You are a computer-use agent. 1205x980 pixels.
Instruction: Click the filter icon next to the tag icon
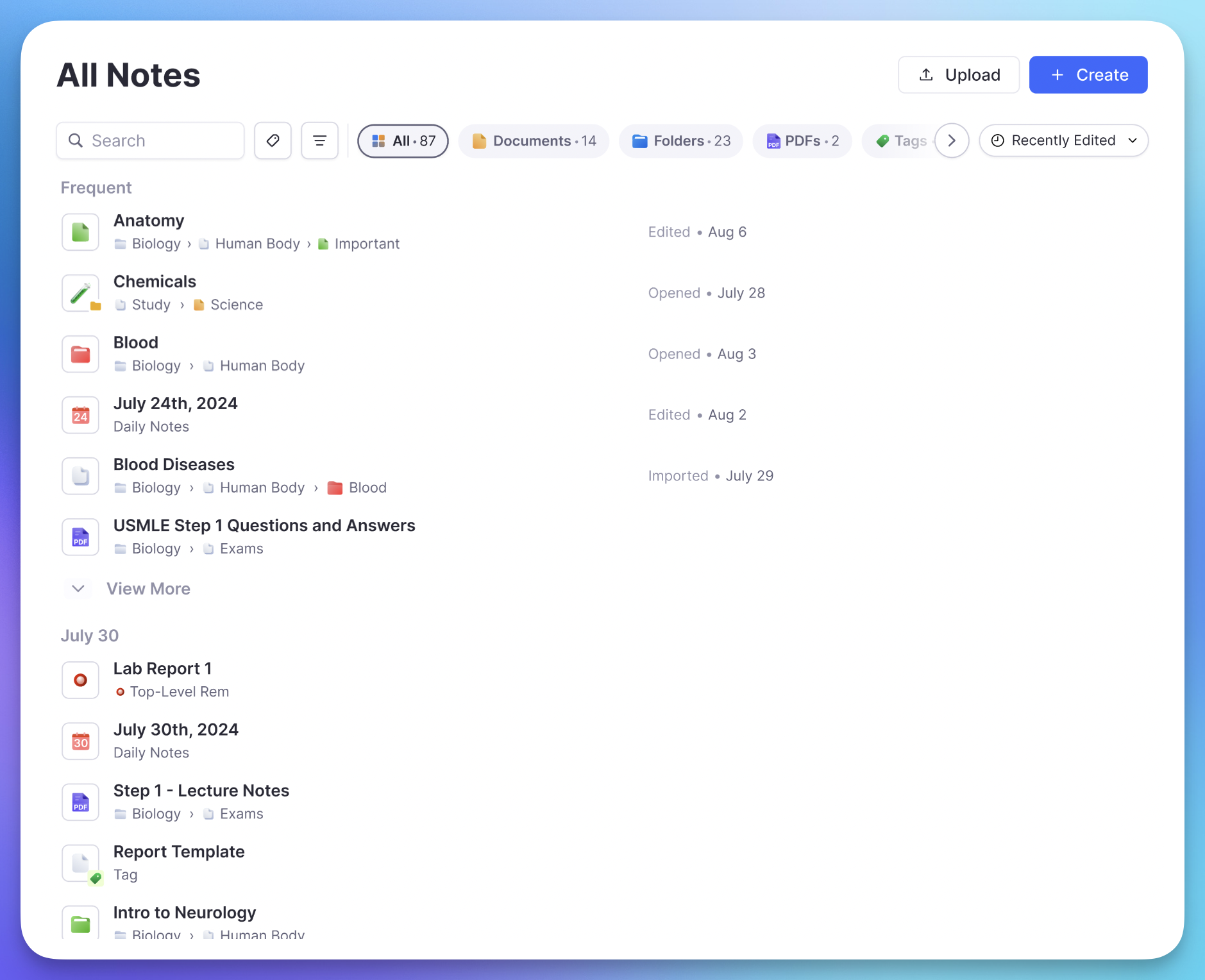[319, 140]
